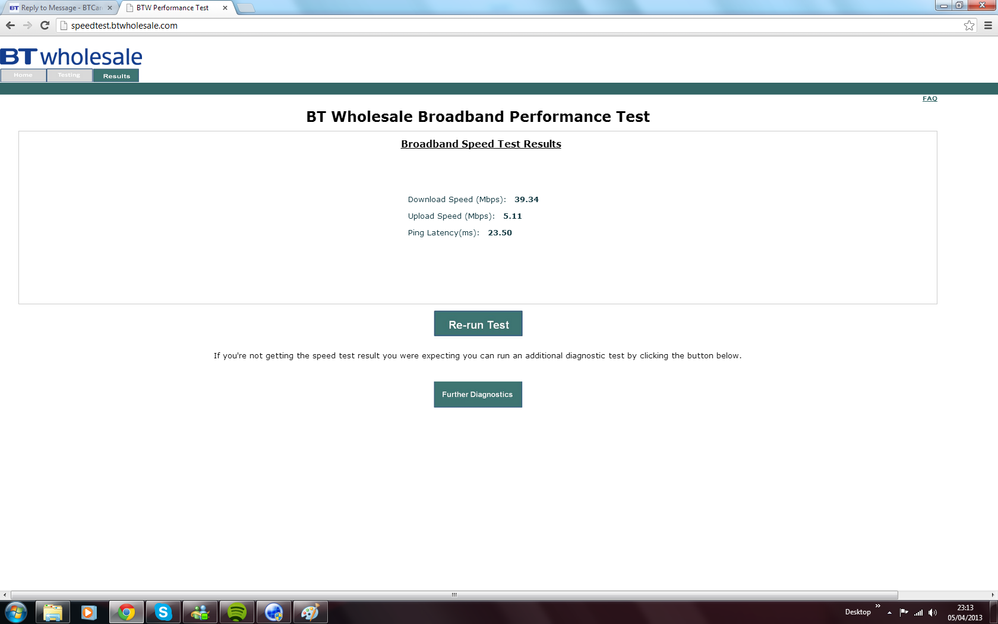The height and width of the screenshot is (624, 998).
Task: Expand the Desktop toolbar chevron
Action: point(878,606)
